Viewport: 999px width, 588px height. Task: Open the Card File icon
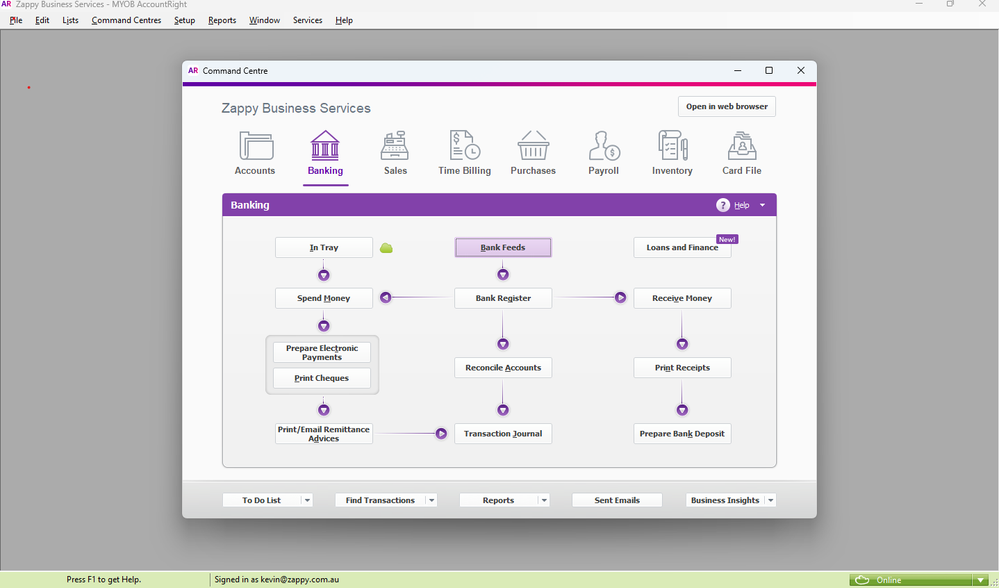(x=742, y=147)
